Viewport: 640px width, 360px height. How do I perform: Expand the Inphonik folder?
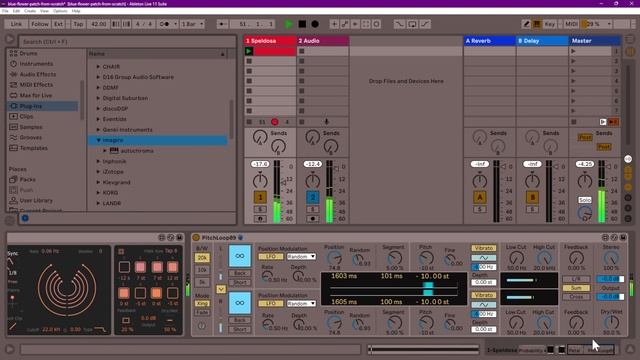pos(98,161)
